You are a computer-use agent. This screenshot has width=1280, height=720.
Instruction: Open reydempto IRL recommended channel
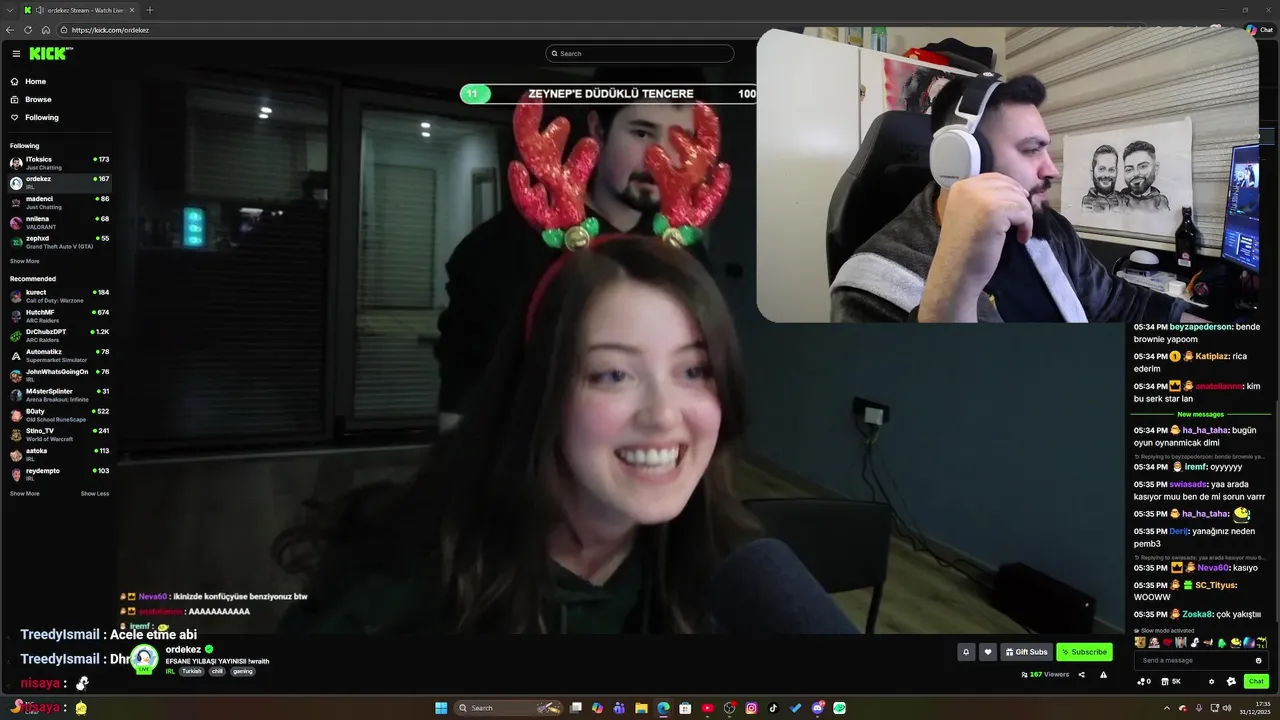[x=60, y=473]
